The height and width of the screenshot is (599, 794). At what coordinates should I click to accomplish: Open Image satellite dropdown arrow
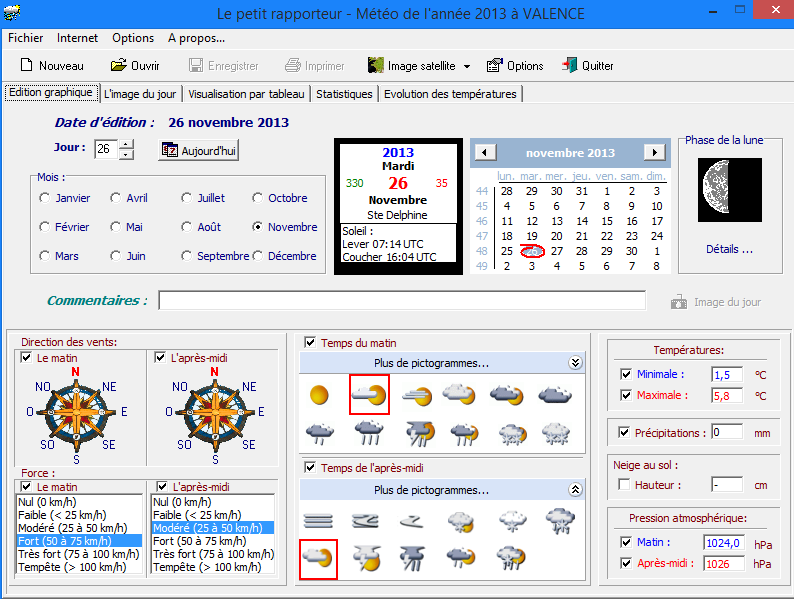pos(467,66)
